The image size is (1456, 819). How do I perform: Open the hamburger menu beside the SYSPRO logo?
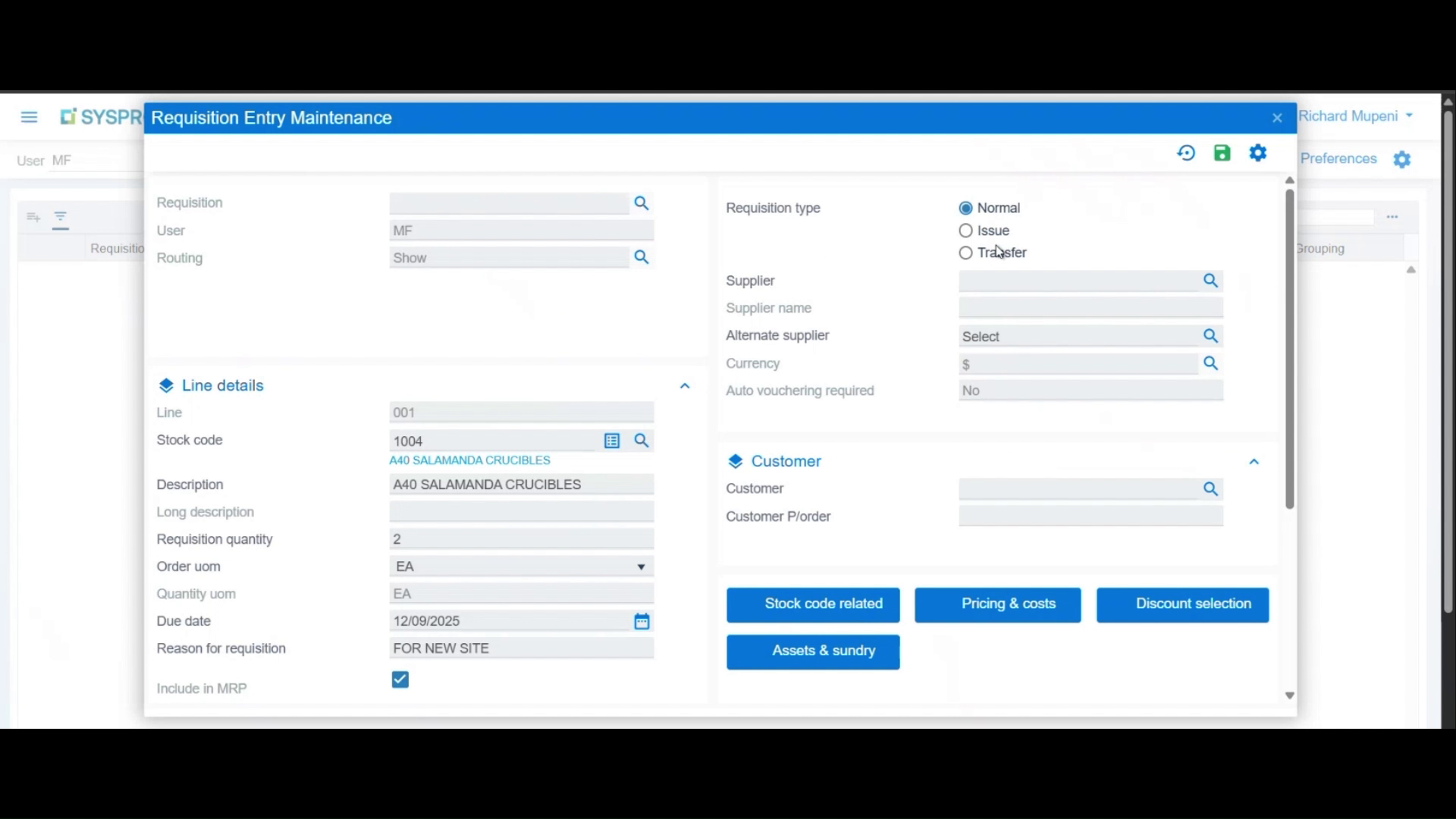point(29,117)
